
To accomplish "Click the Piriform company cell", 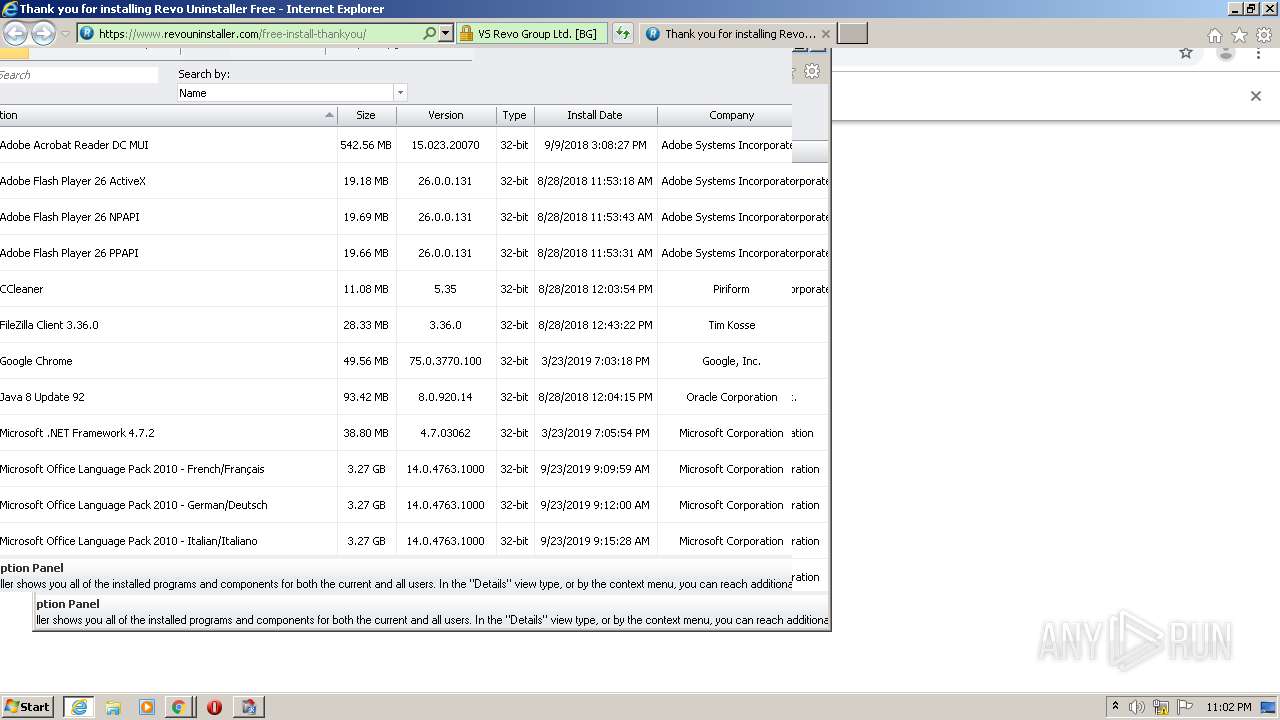I will (731, 289).
